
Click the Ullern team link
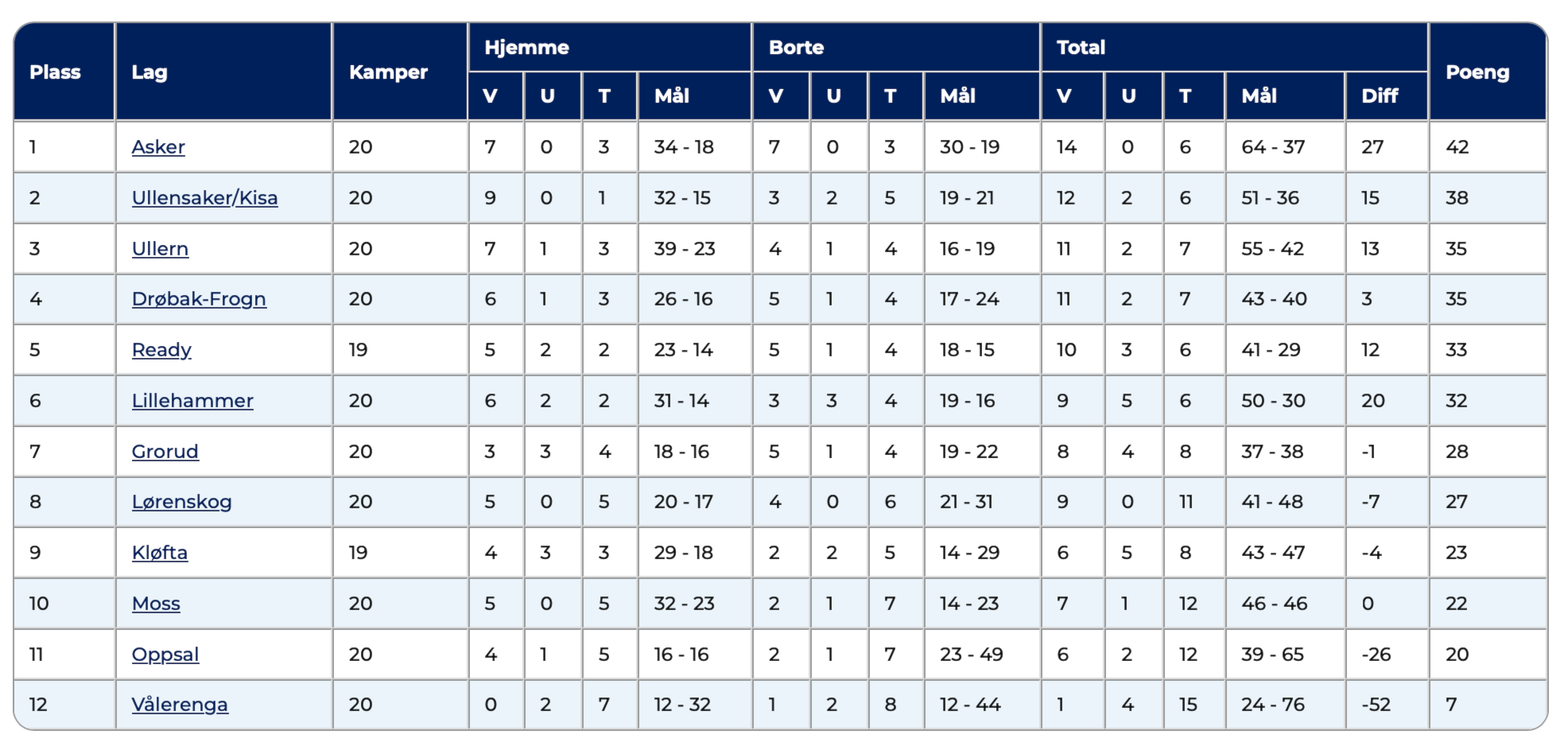pyautogui.click(x=160, y=249)
